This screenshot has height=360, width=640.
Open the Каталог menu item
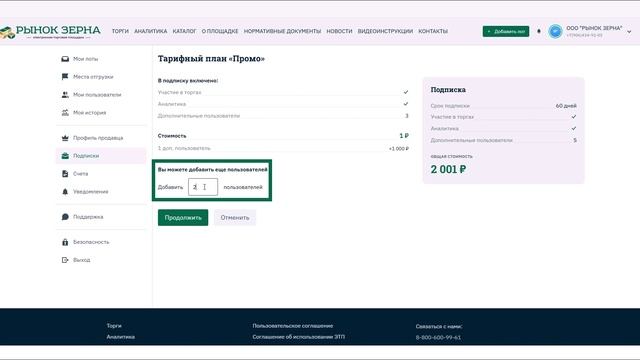[184, 31]
